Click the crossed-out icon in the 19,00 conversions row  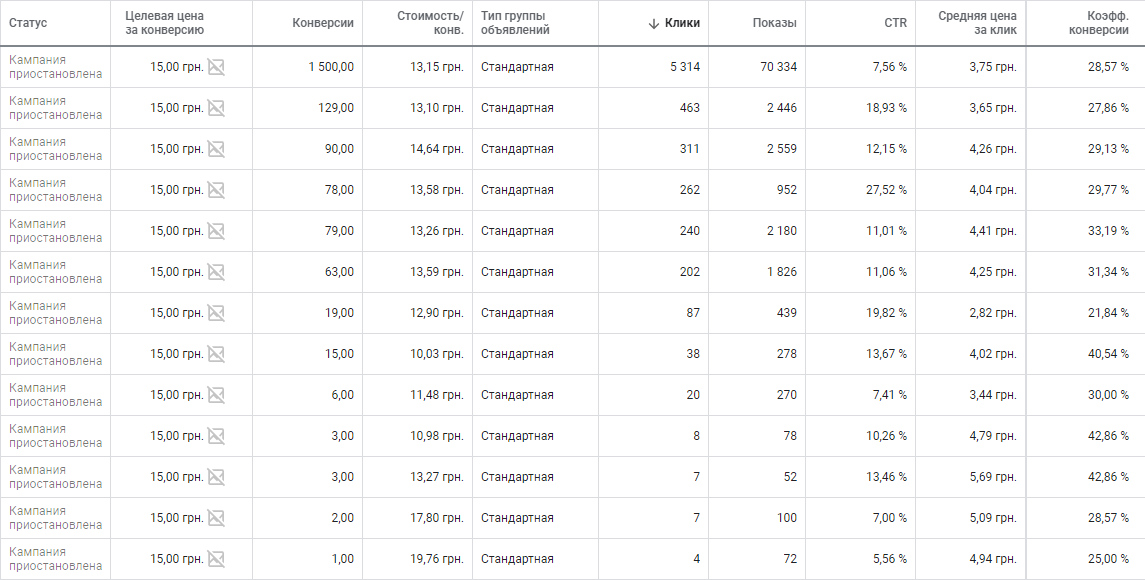pyautogui.click(x=216, y=313)
